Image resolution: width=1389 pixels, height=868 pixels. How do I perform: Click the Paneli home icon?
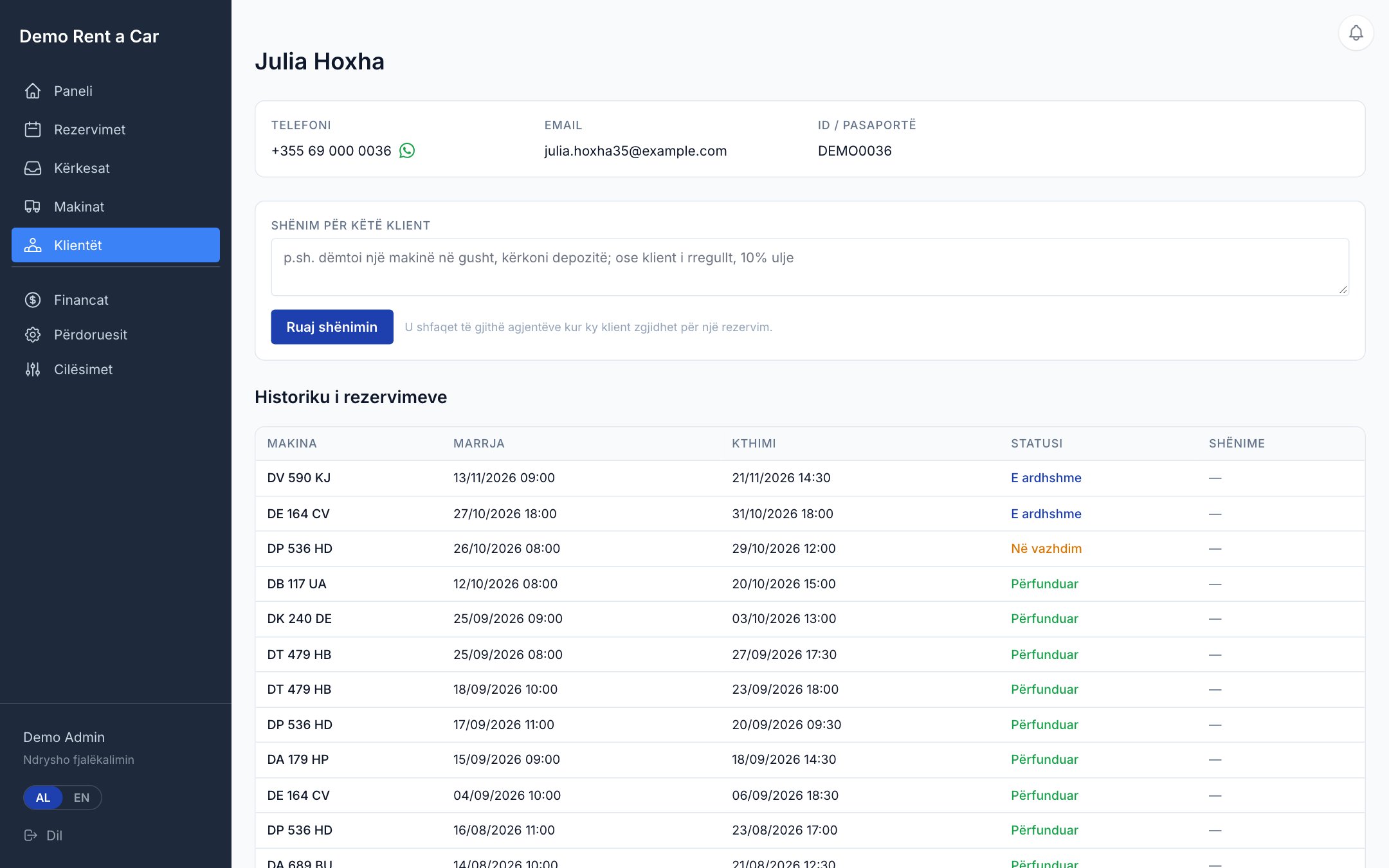(x=33, y=91)
